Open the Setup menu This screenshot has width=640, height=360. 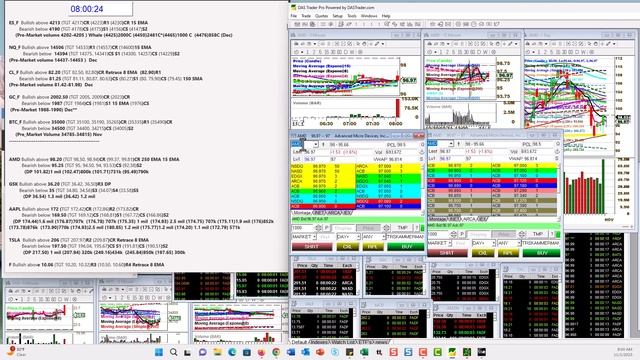tap(337, 16)
